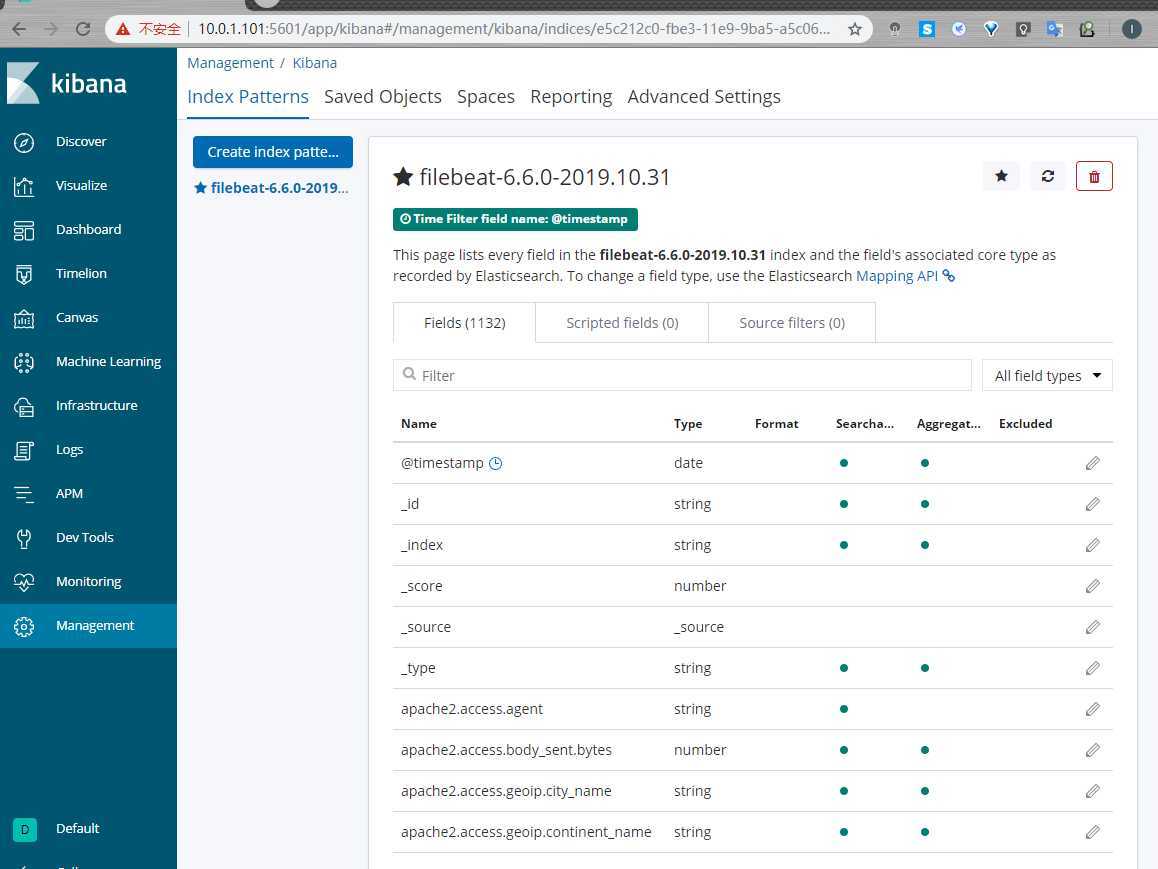Click the Format column header

point(776,424)
